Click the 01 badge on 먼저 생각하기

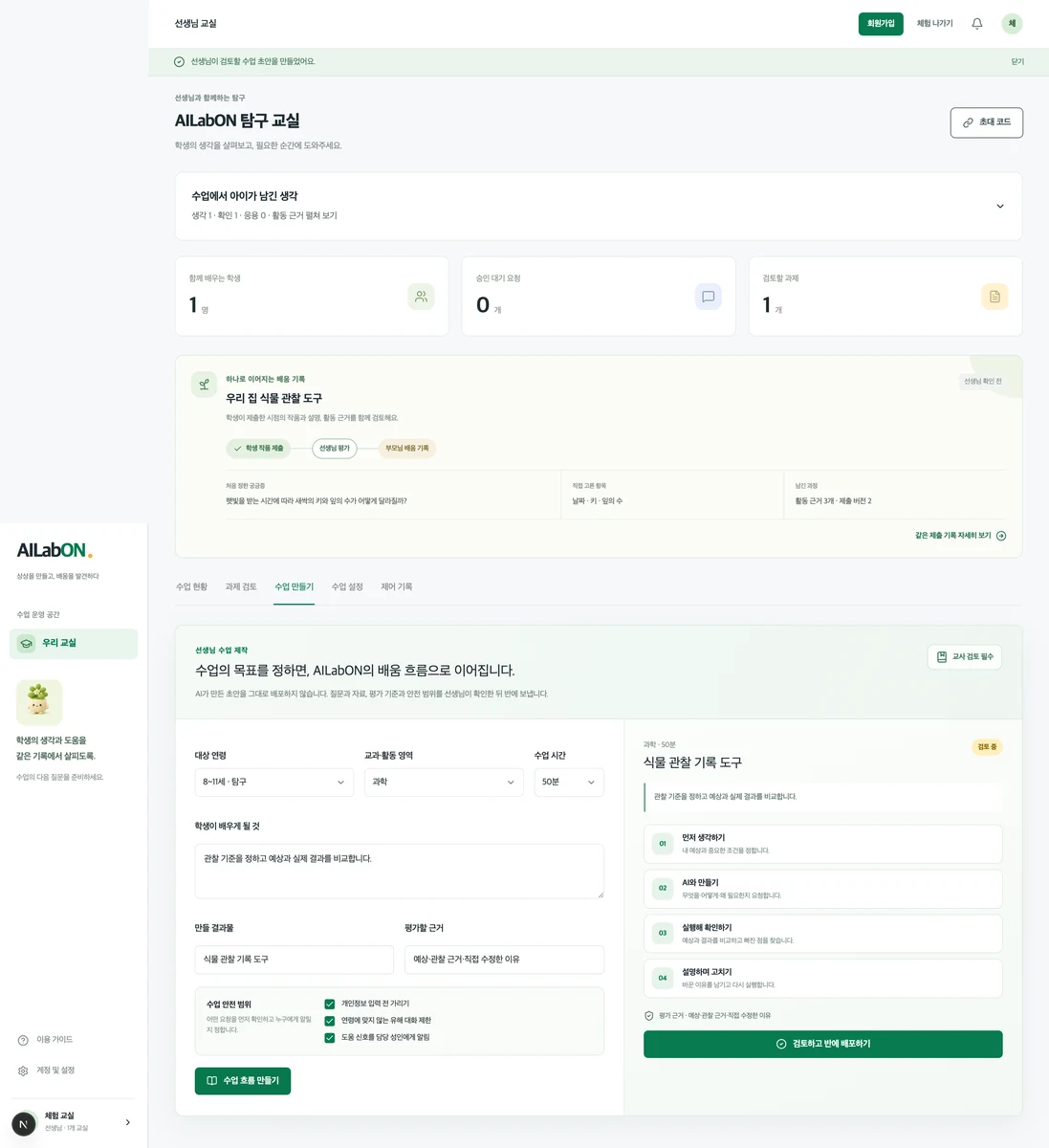click(663, 844)
